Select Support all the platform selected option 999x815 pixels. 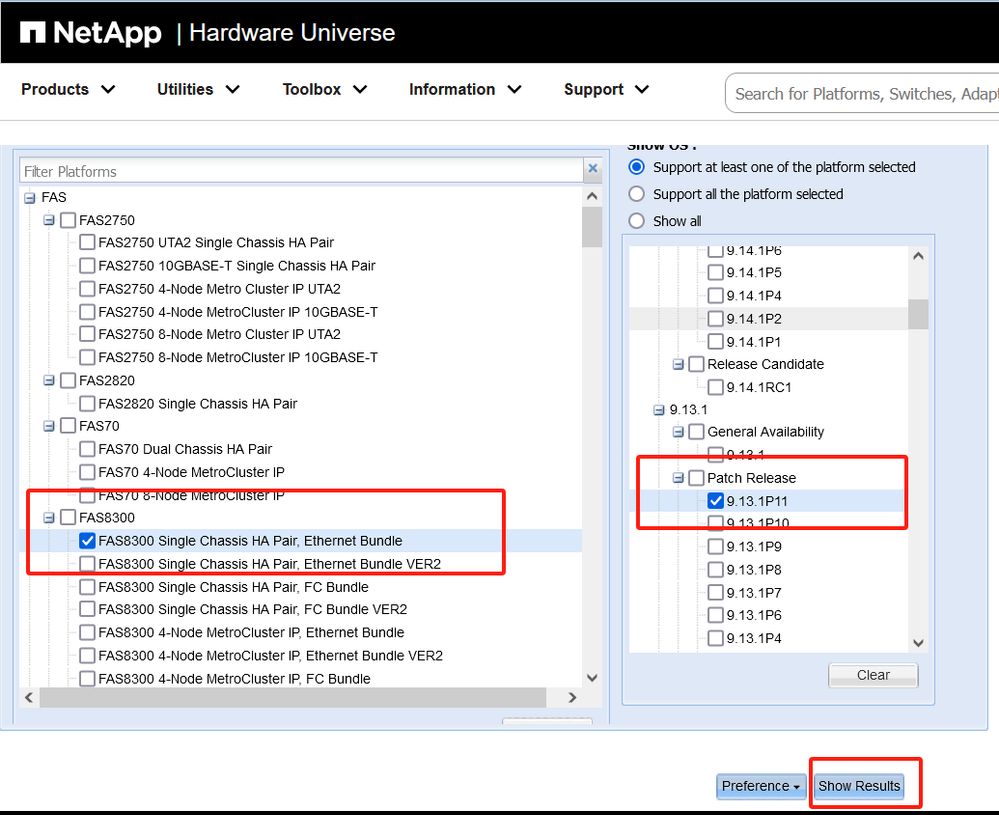pos(636,194)
